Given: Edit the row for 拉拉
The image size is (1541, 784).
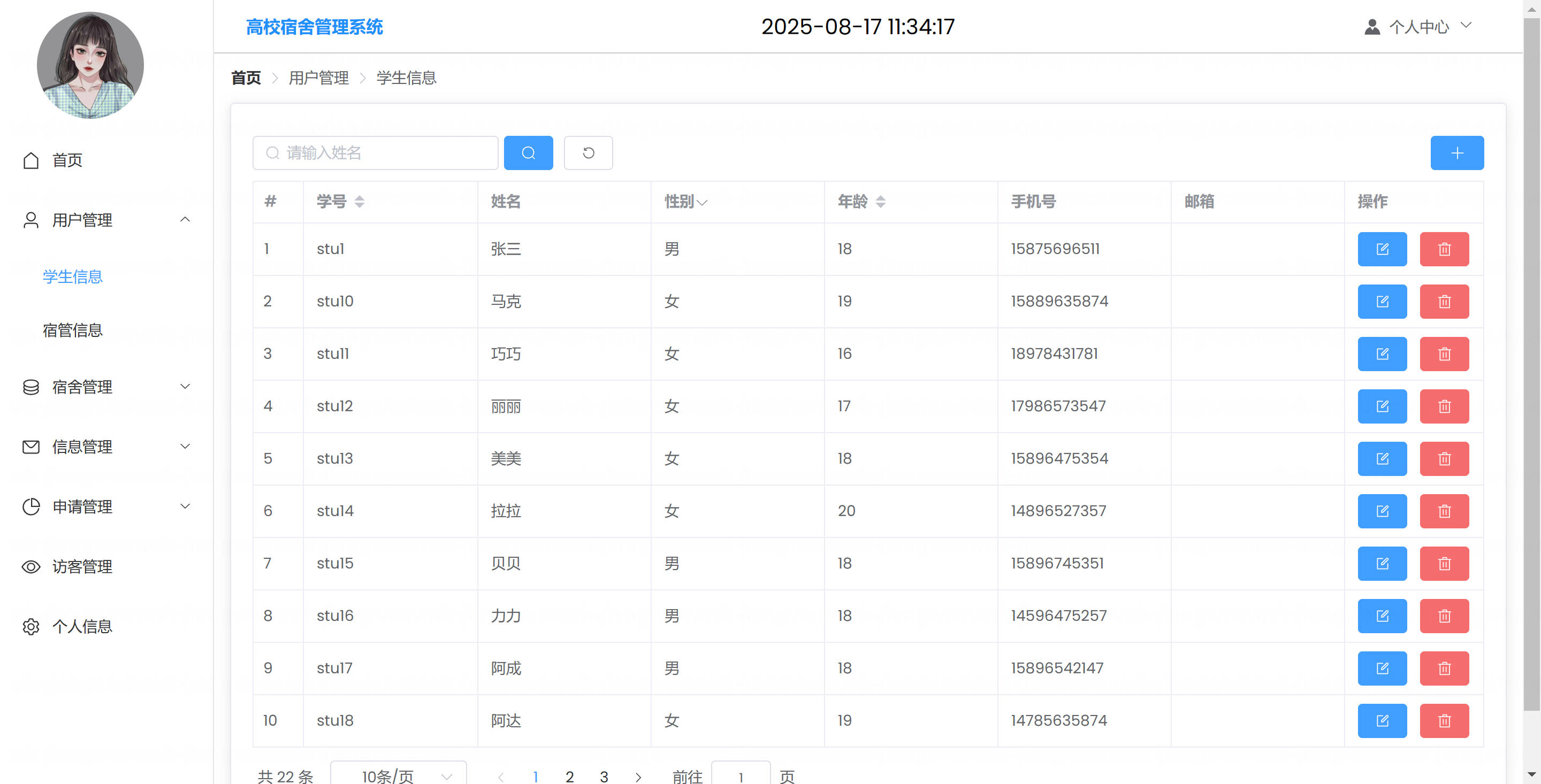Looking at the screenshot, I should (1382, 511).
